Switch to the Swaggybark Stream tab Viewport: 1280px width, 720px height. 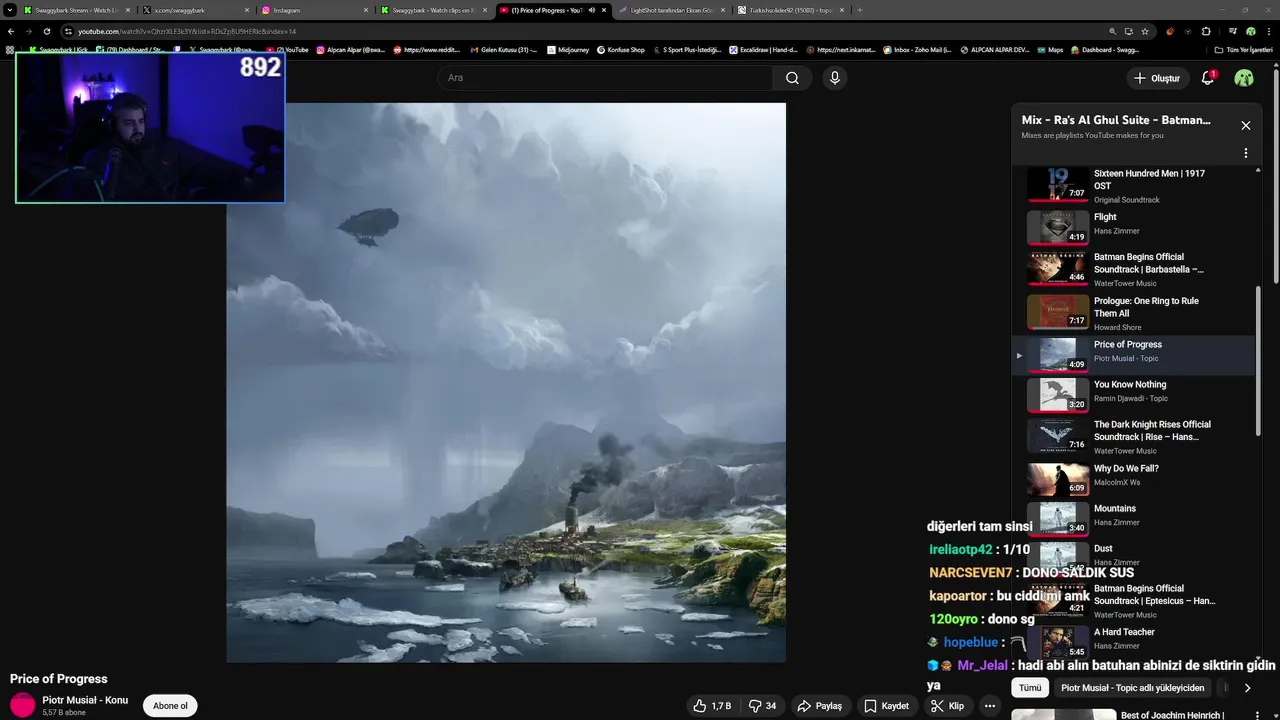point(76,10)
